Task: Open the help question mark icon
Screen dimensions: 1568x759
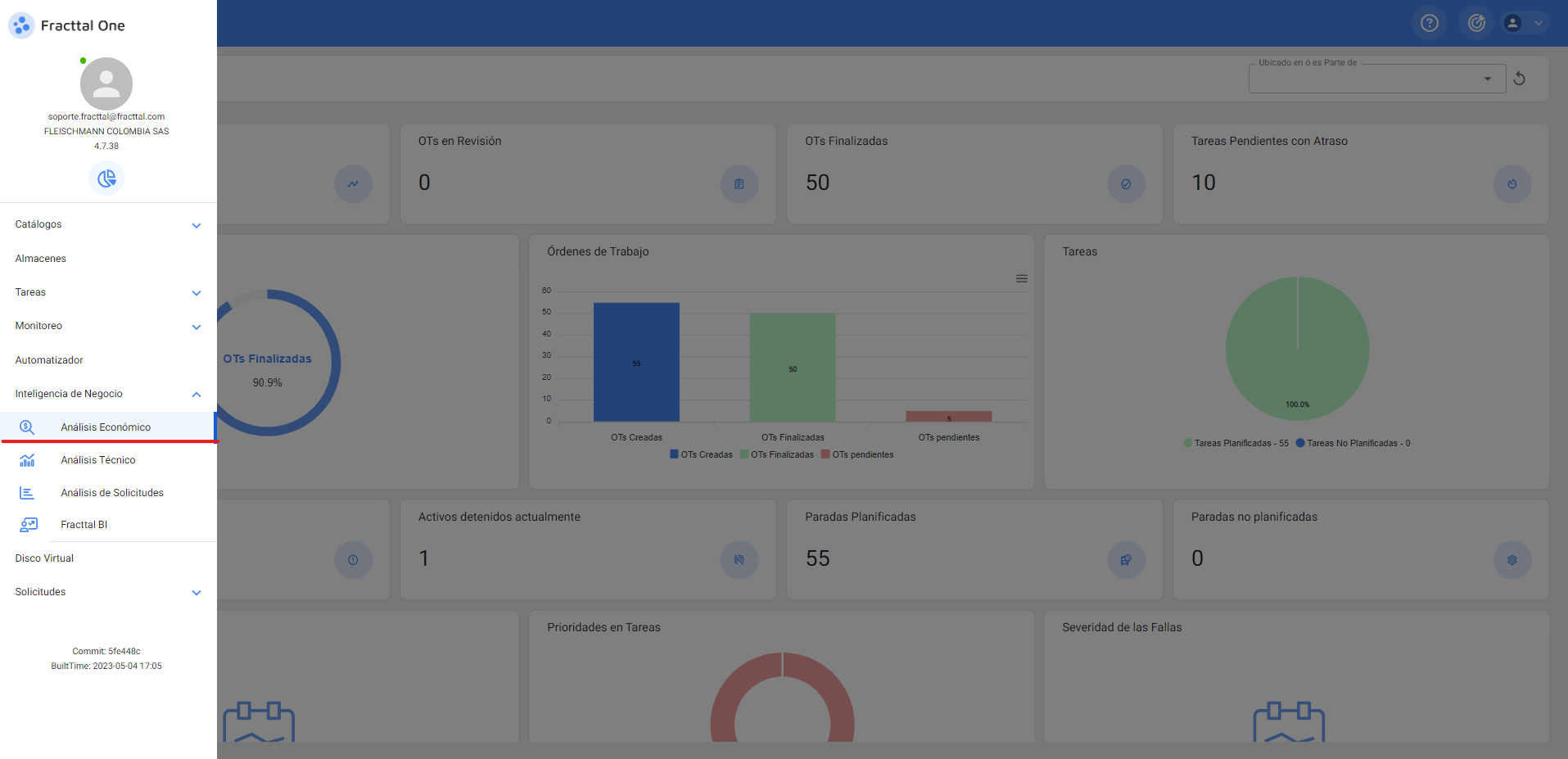Action: (x=1429, y=23)
